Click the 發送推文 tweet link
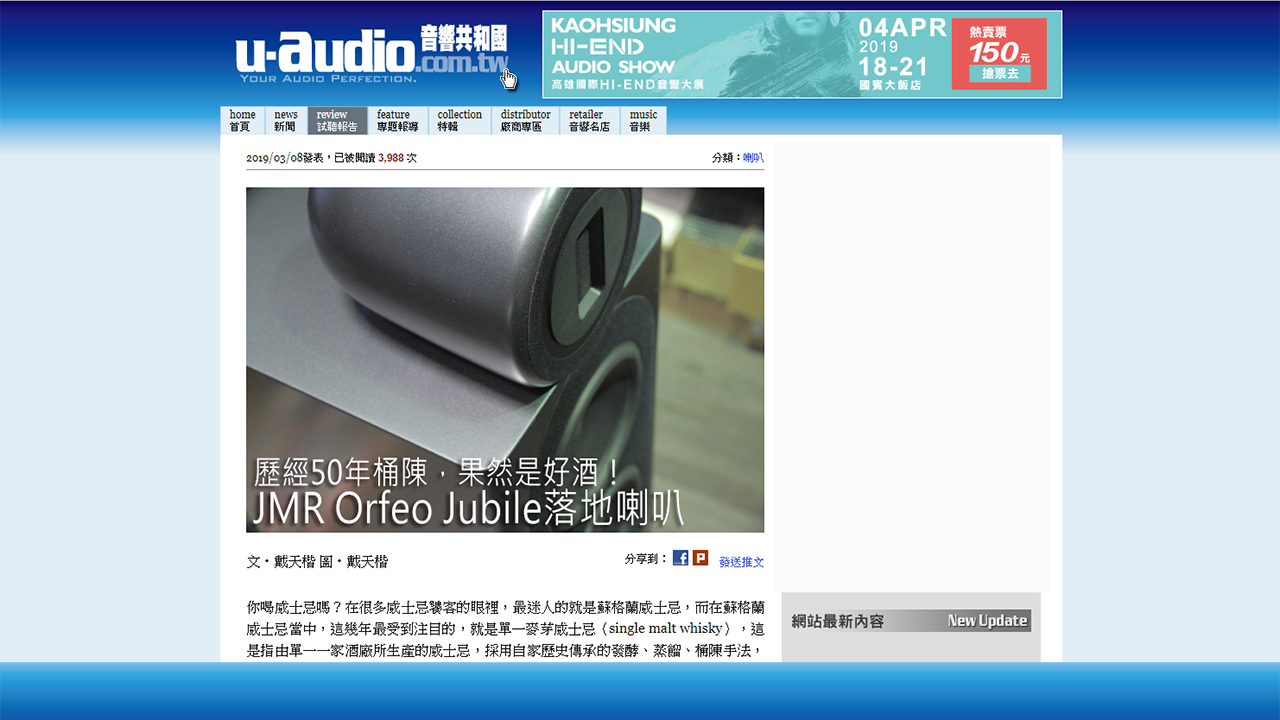The height and width of the screenshot is (720, 1280). point(741,562)
